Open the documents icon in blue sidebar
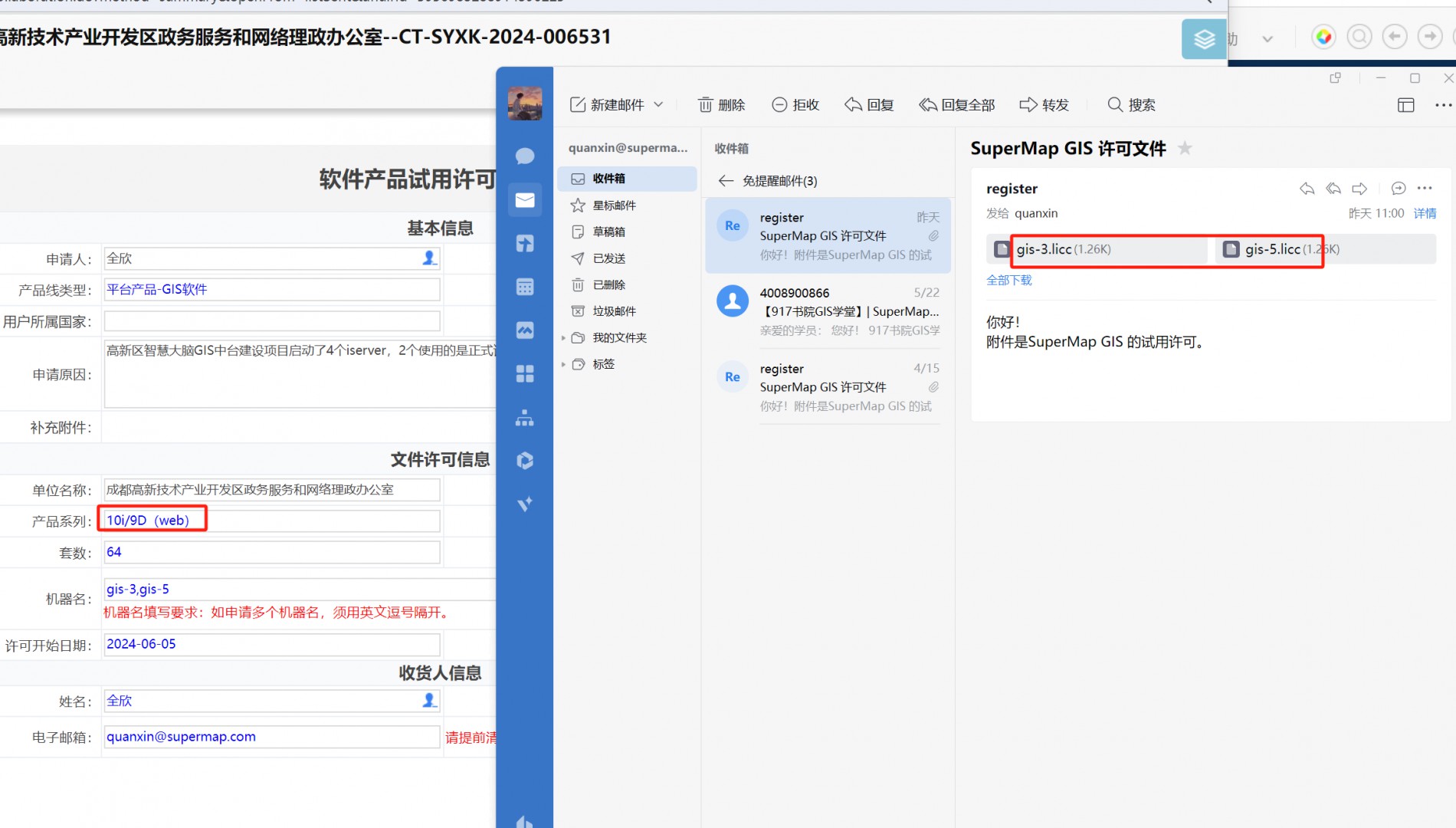Viewport: 1456px width, 828px height. tap(525, 244)
